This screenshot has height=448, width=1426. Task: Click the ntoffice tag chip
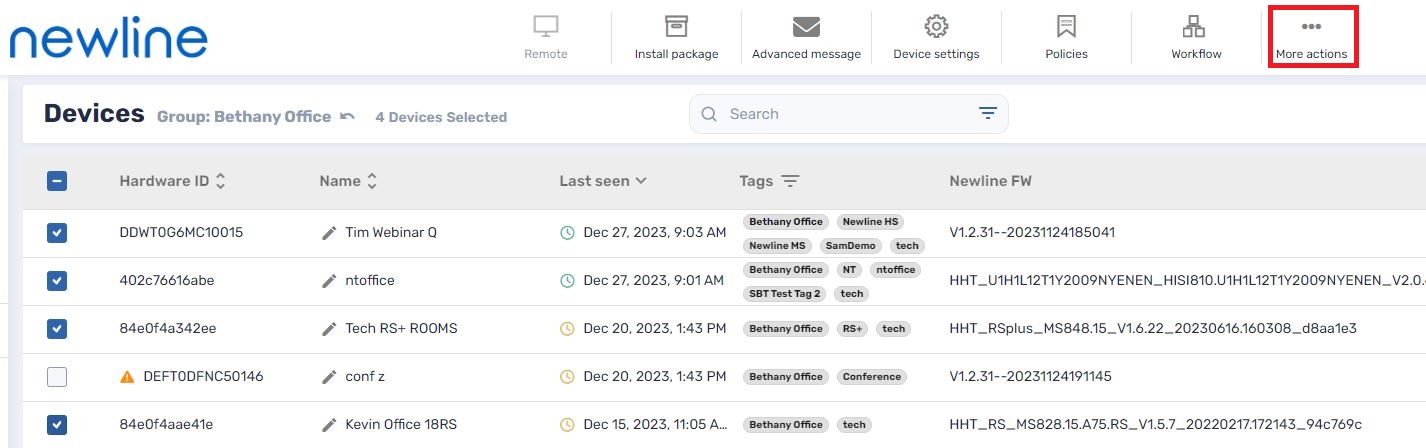click(894, 270)
